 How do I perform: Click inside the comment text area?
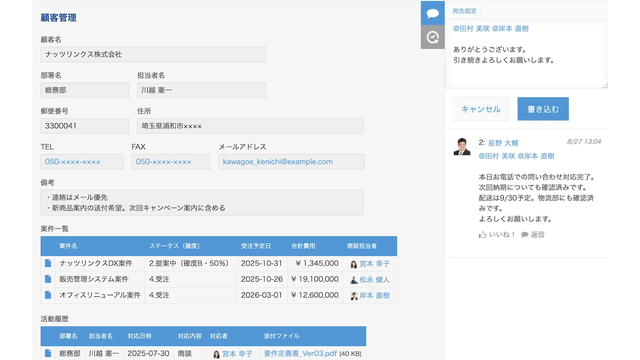coord(526,53)
